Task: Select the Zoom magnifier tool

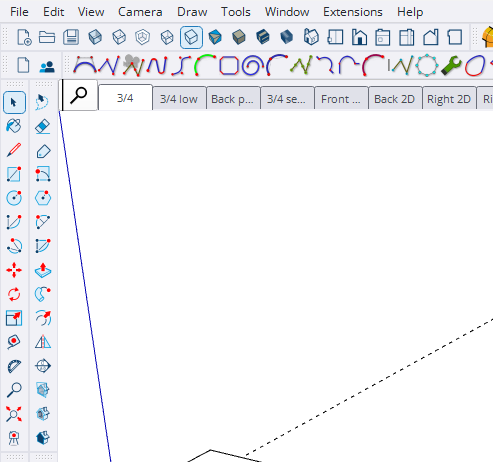Action: pyautogui.click(x=14, y=390)
